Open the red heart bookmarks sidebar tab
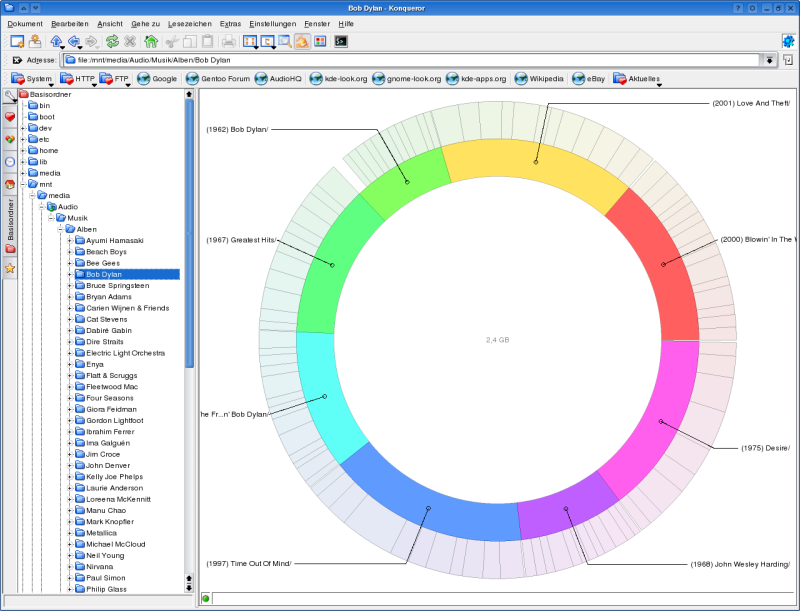This screenshot has height=611, width=800. pyautogui.click(x=10, y=117)
